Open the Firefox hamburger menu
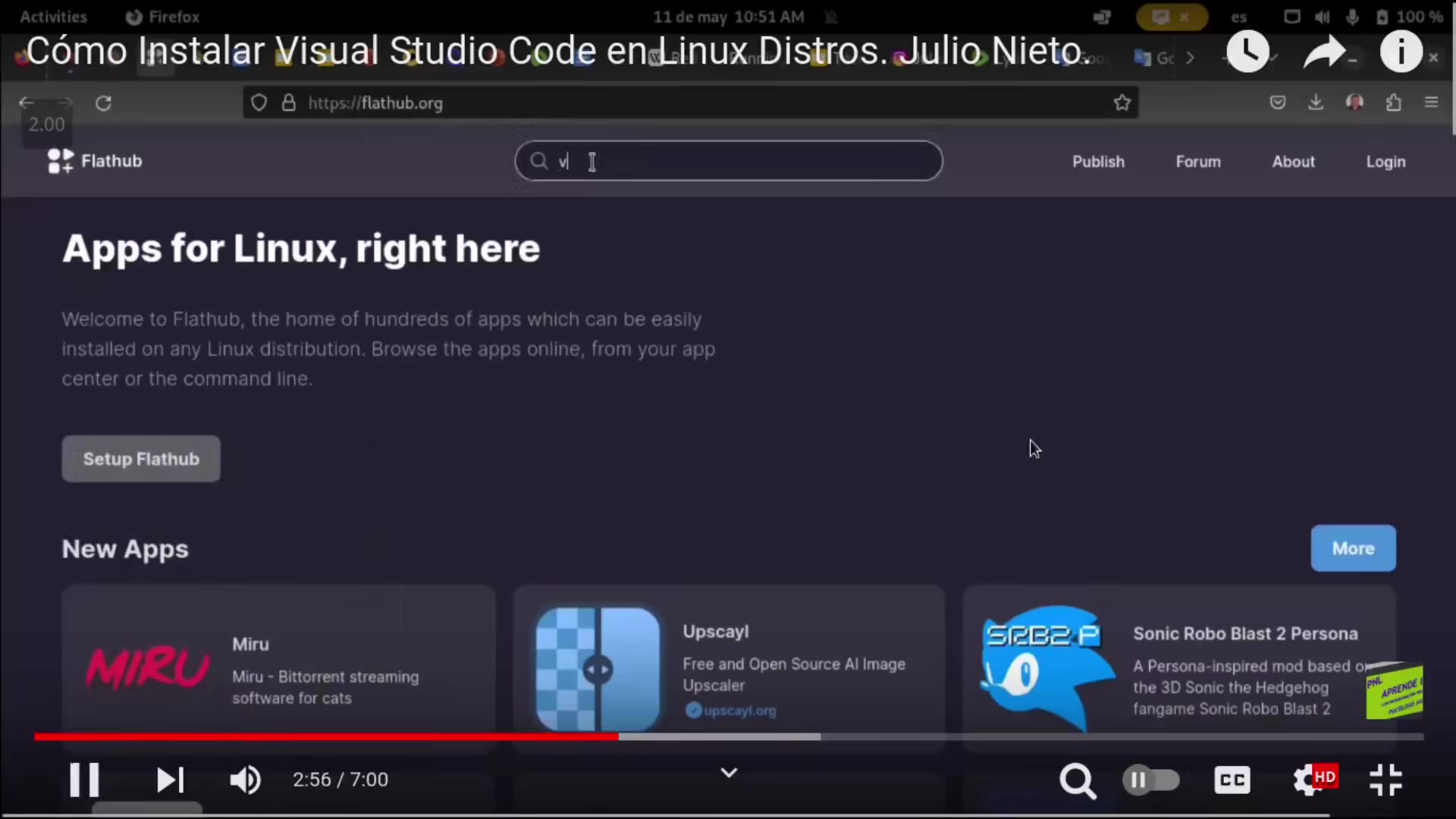 (x=1432, y=102)
